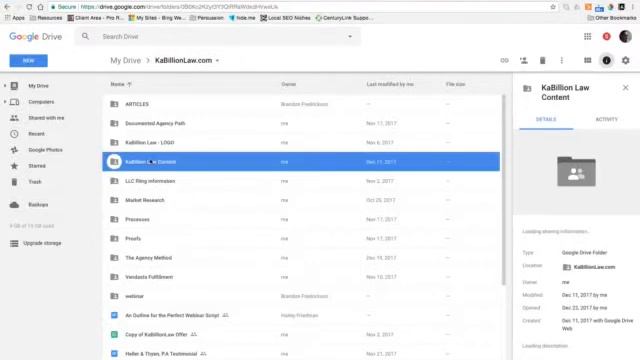Select the webinar folder row

[301, 296]
